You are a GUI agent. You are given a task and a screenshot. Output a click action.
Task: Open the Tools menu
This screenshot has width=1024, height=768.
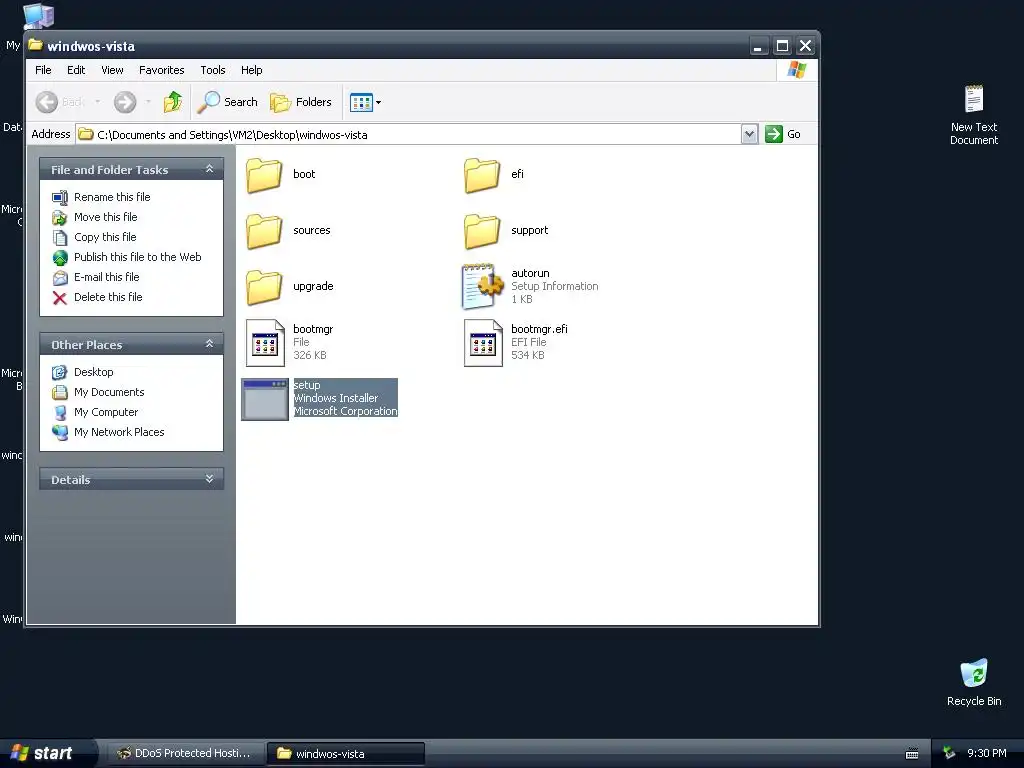pyautogui.click(x=213, y=70)
